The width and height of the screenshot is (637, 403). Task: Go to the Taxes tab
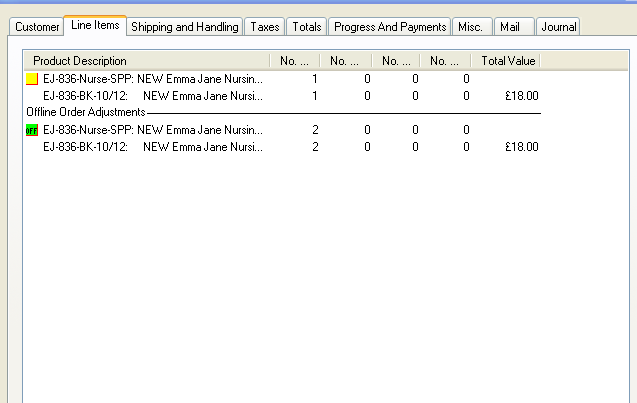point(265,27)
